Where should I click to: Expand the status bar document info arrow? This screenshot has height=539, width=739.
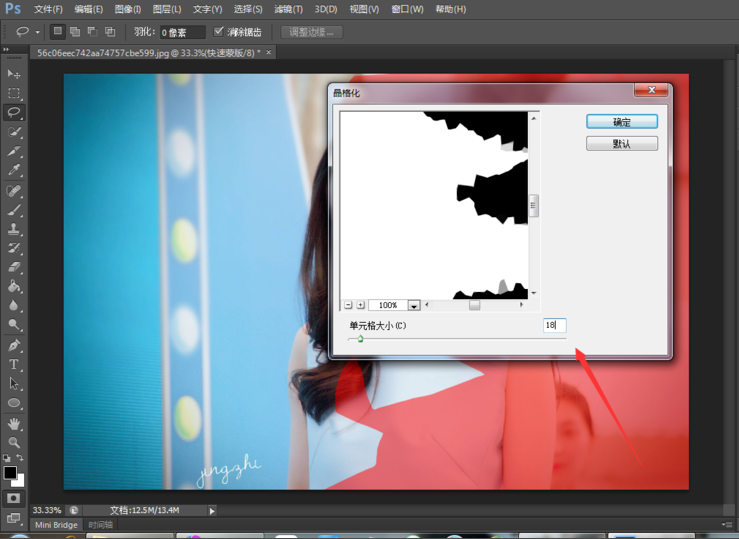coord(212,510)
